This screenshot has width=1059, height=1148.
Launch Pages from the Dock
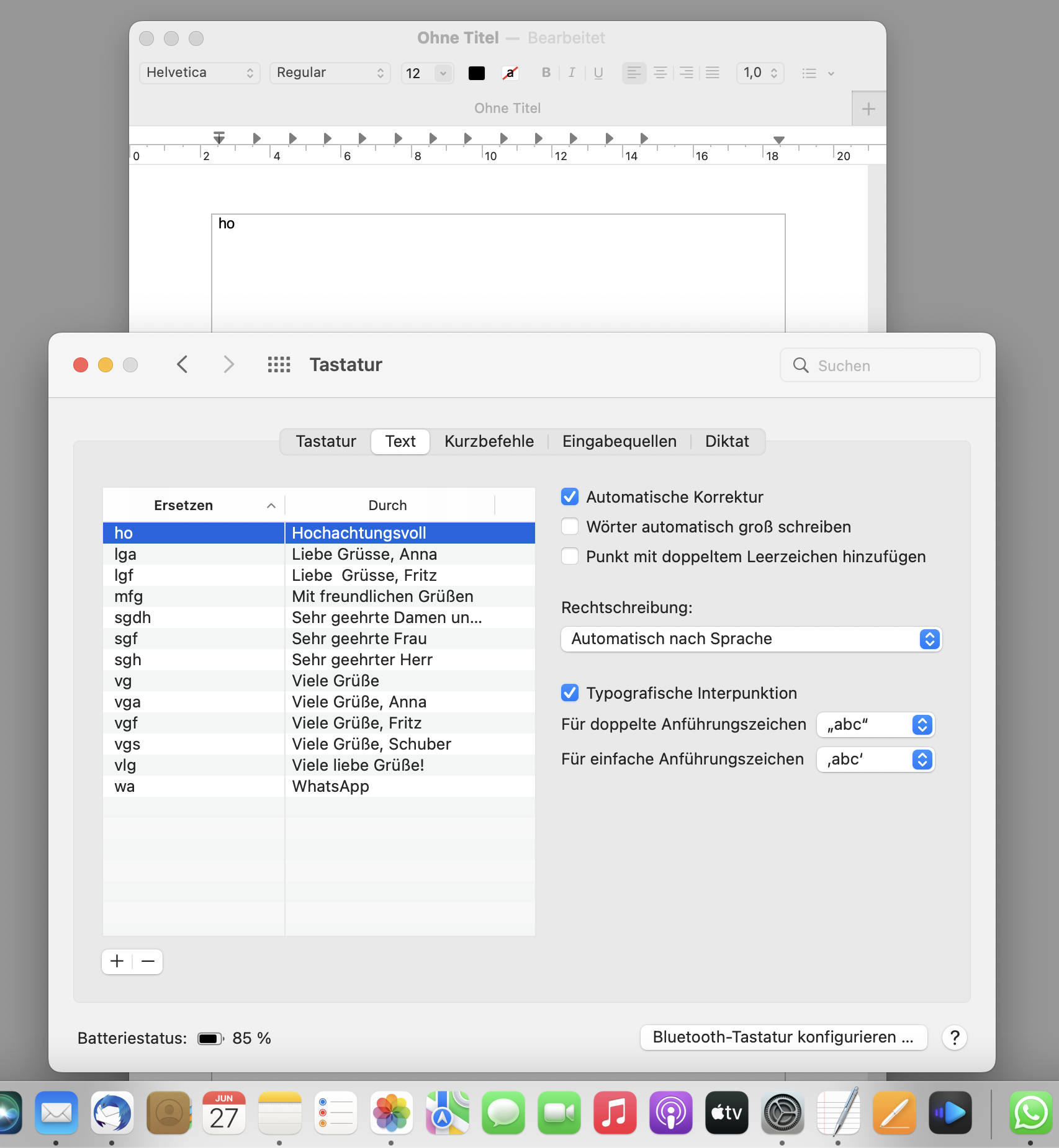pos(895,1113)
